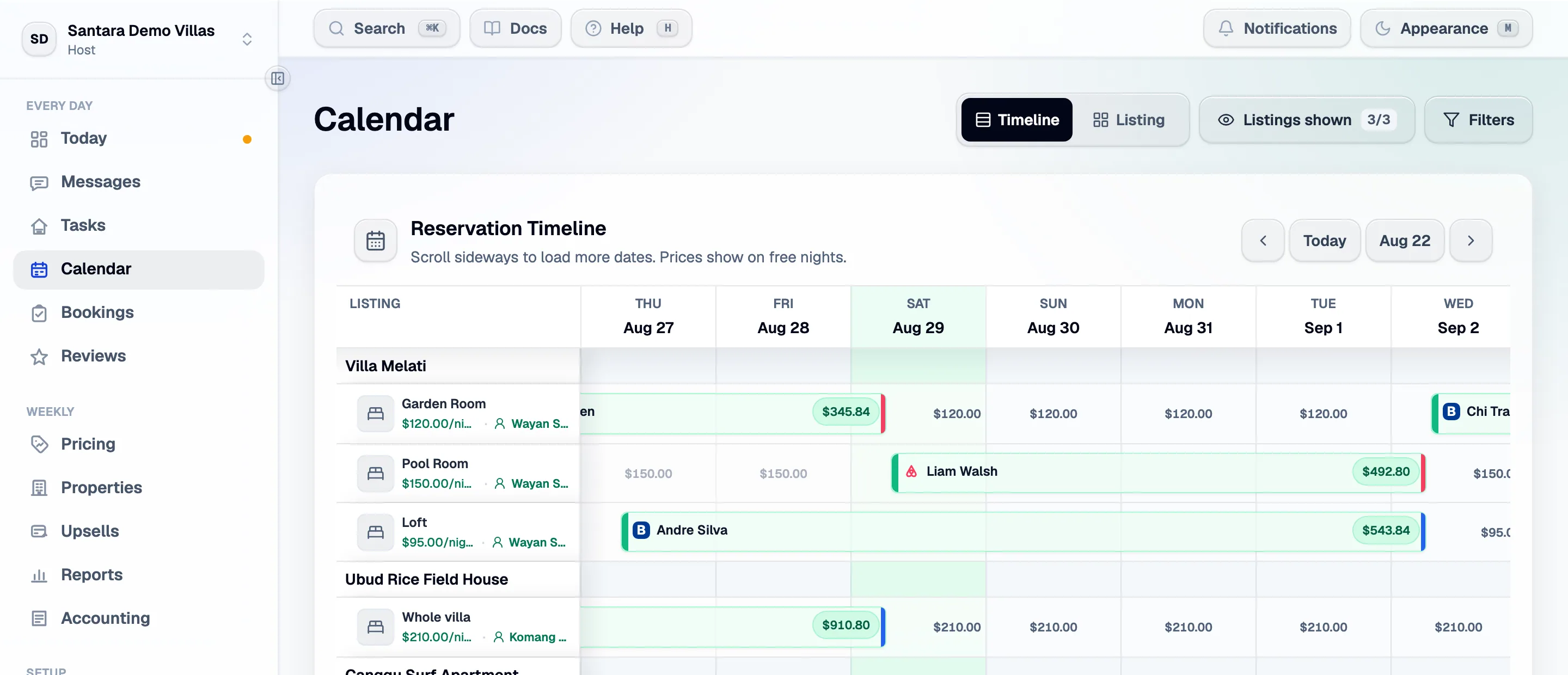This screenshot has width=1568, height=675.
Task: Open Properties page
Action: [139, 488]
